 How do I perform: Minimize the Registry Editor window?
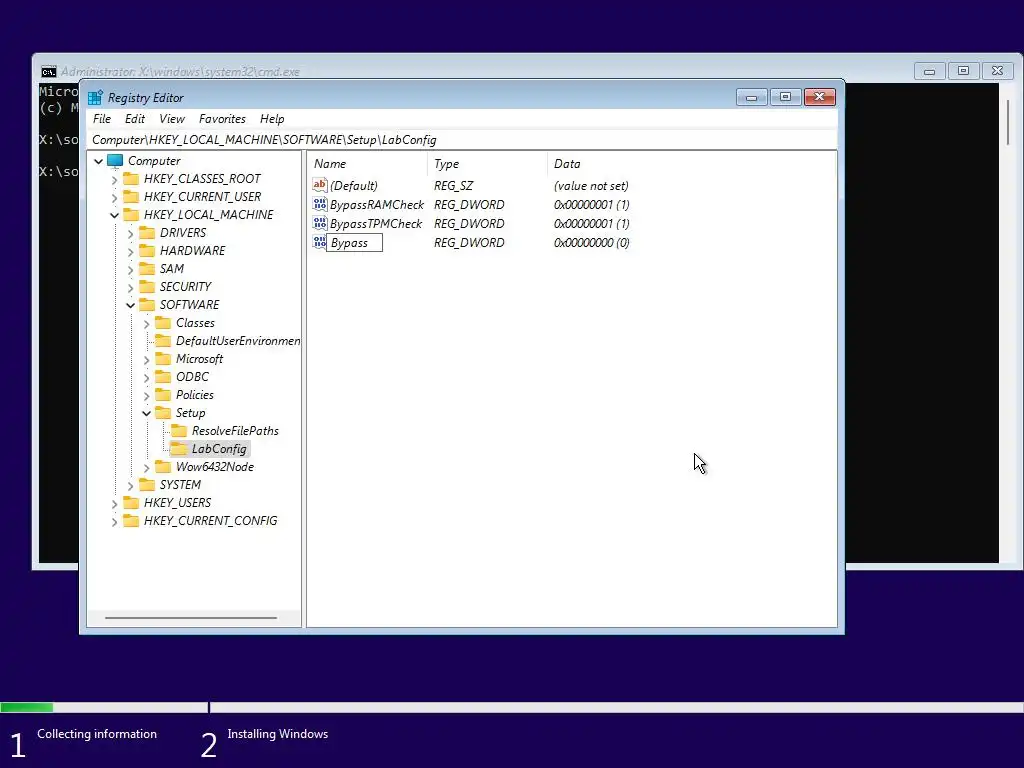click(x=752, y=97)
